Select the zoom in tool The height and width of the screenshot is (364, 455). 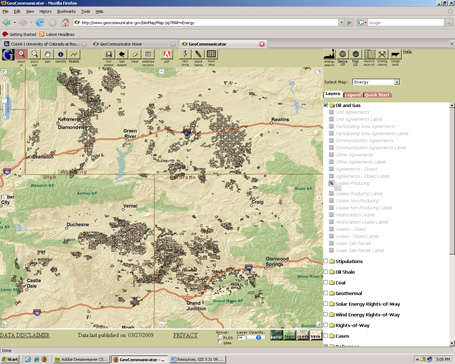point(21,54)
